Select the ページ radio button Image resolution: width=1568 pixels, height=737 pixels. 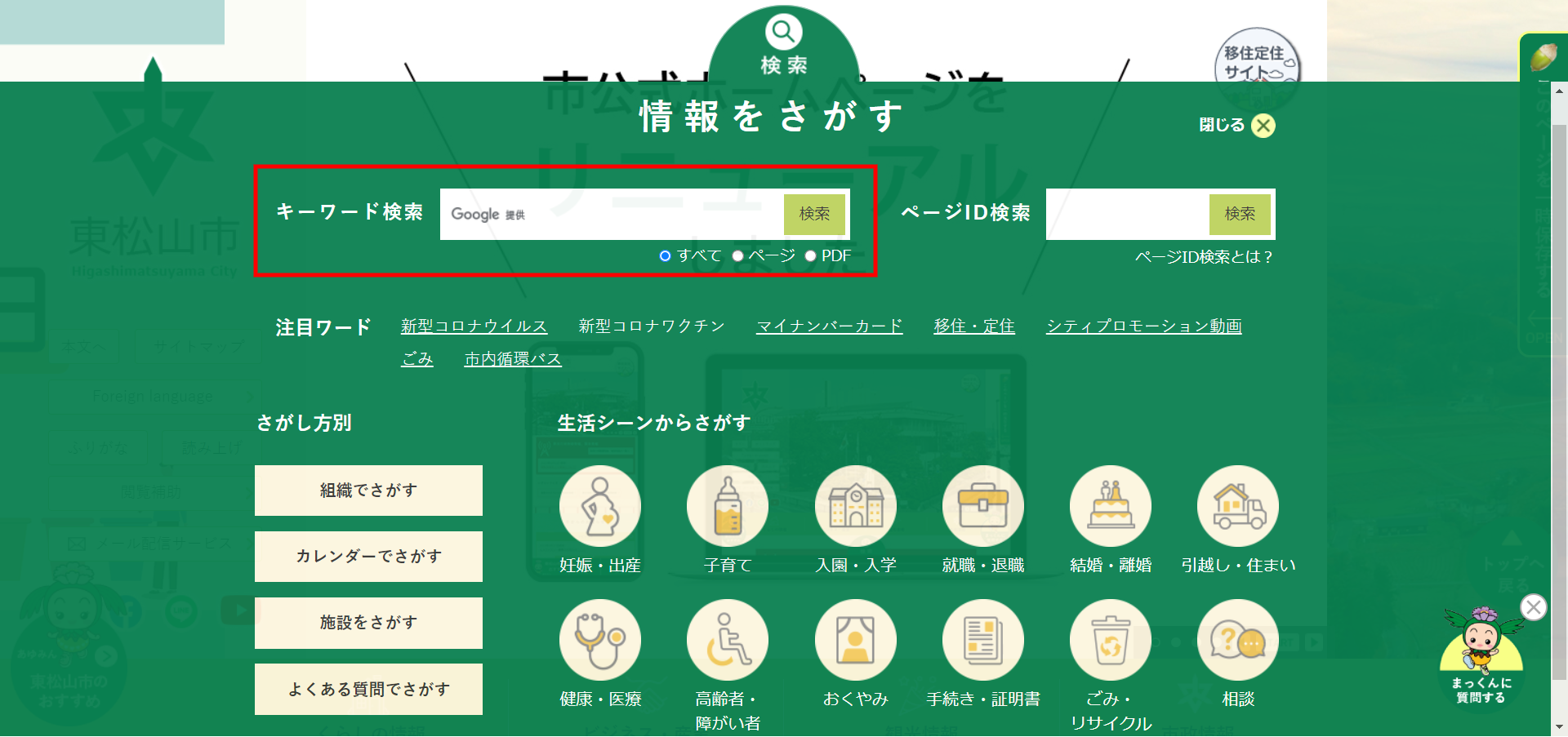(x=737, y=256)
